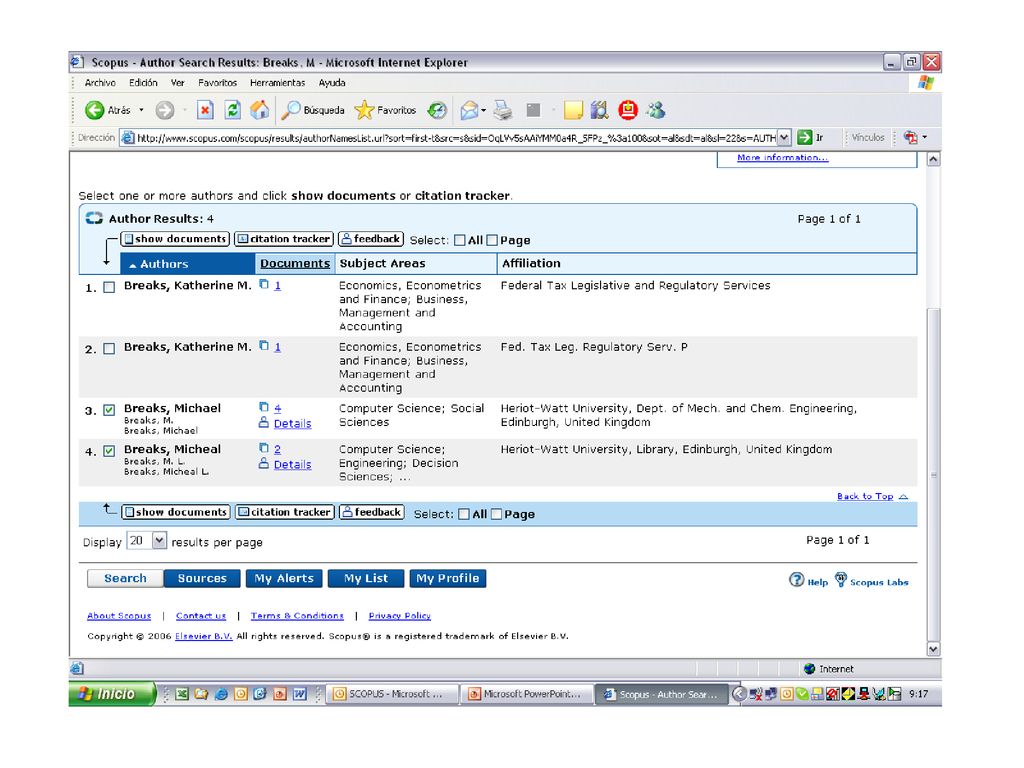This screenshot has height=768, width=1024.
Task: Click the page scrollbar up arrow
Action: (x=934, y=159)
